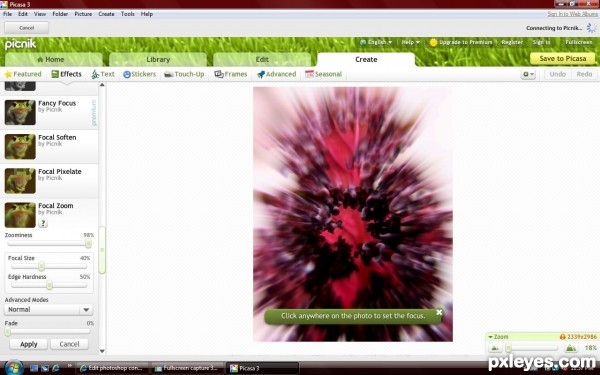Collapse the Zoom panel expander

(491, 337)
